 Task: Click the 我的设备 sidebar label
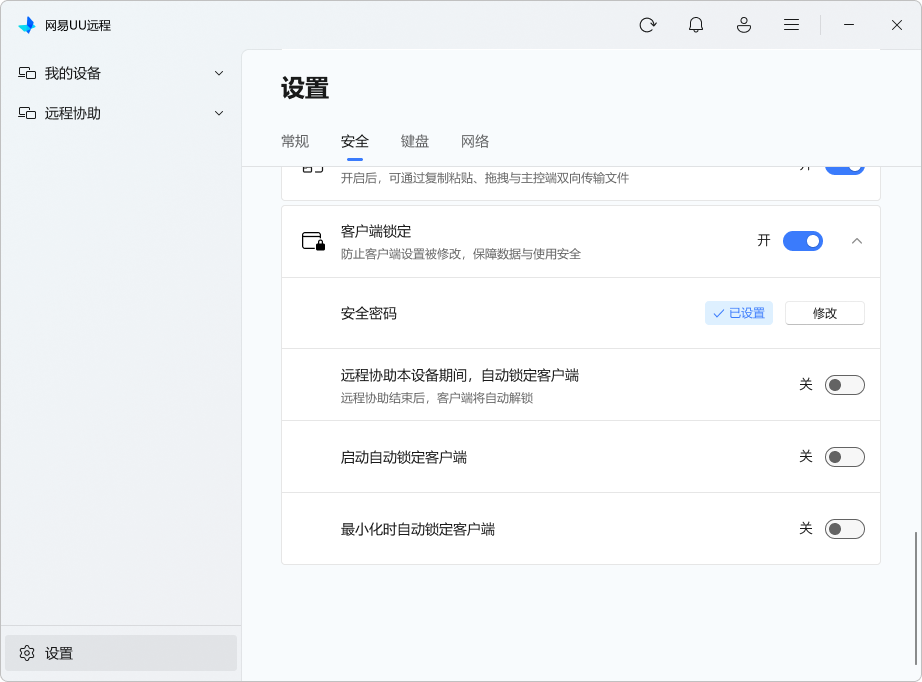pyautogui.click(x=73, y=73)
